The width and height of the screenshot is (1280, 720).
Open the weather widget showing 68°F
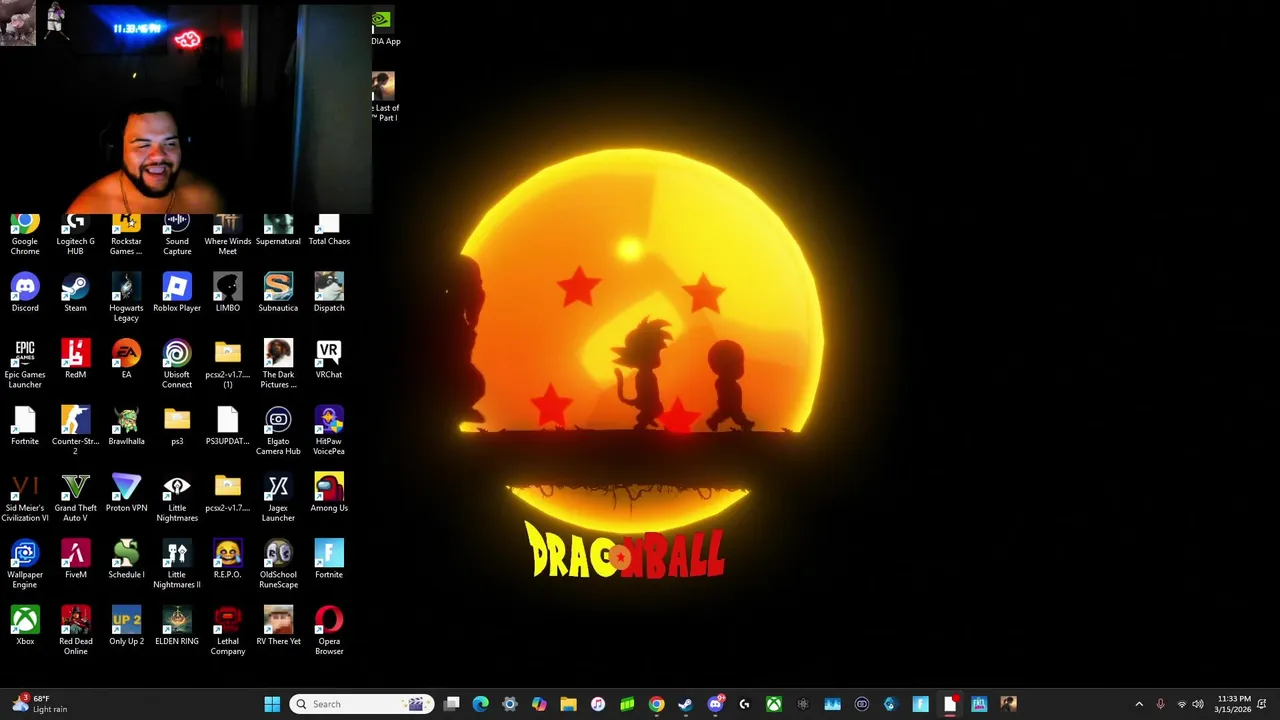coord(40,704)
